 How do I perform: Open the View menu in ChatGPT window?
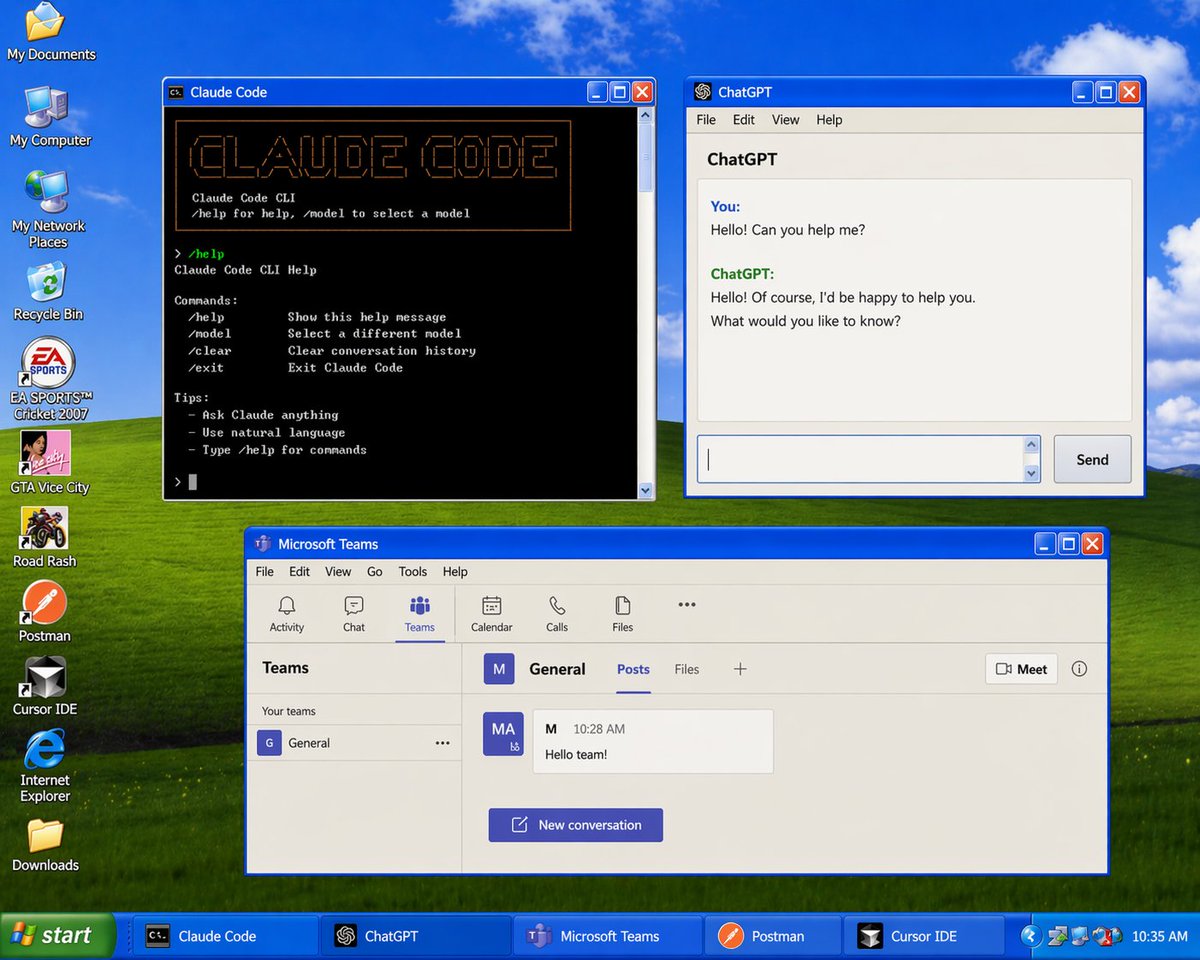785,120
